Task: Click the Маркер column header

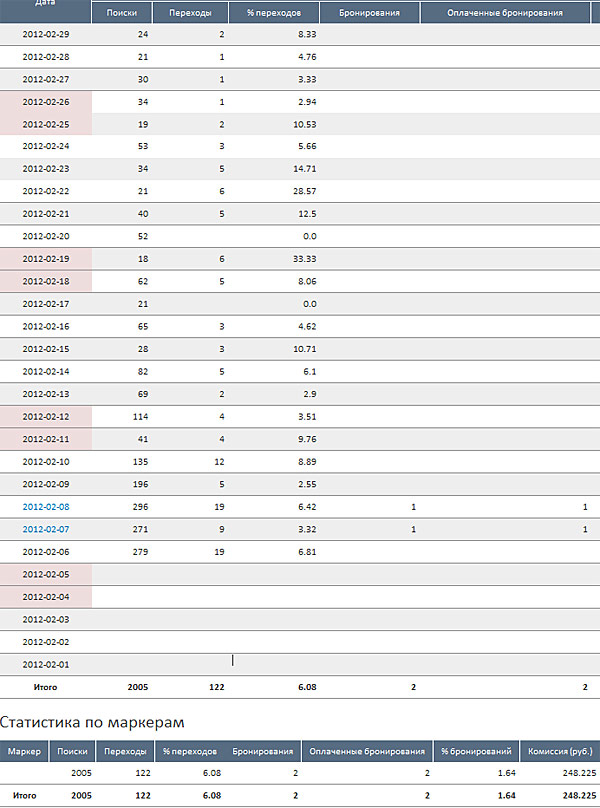Action: coord(24,751)
